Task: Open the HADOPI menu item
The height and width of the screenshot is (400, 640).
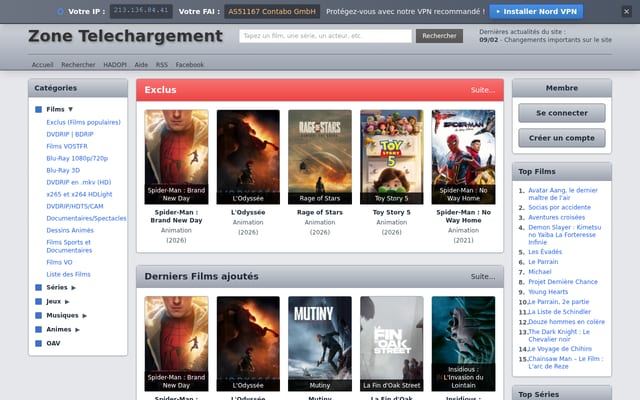Action: pyautogui.click(x=115, y=64)
